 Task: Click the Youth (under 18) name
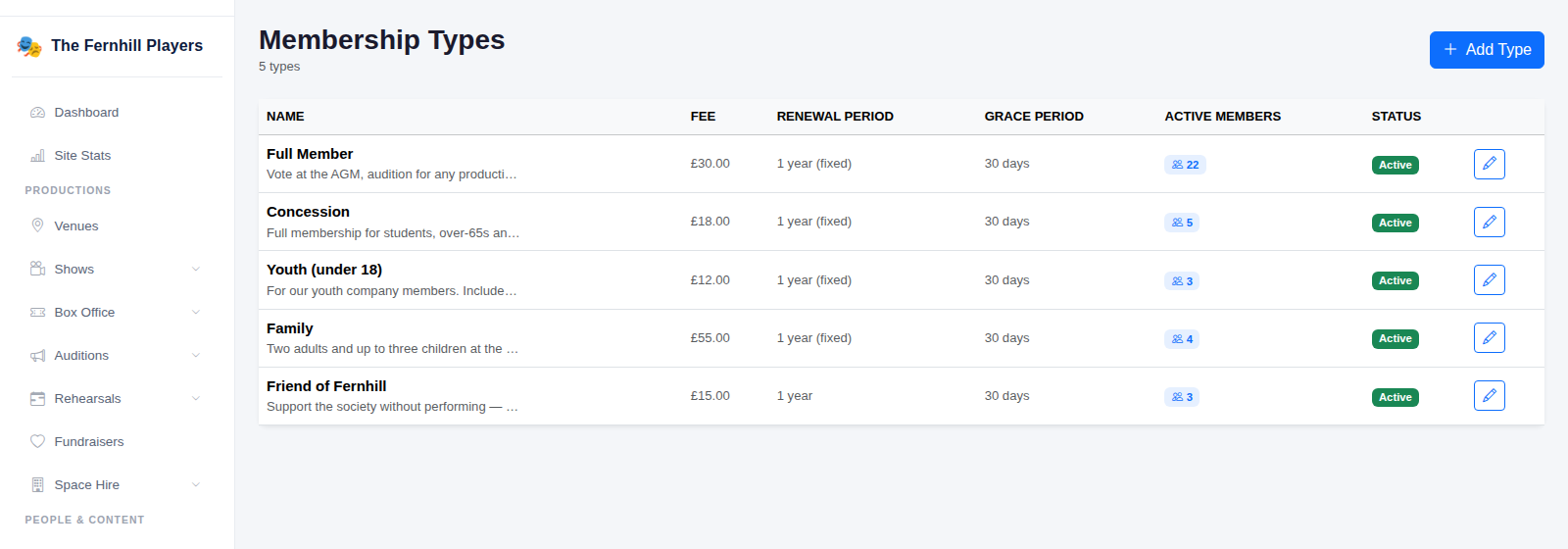click(x=324, y=270)
